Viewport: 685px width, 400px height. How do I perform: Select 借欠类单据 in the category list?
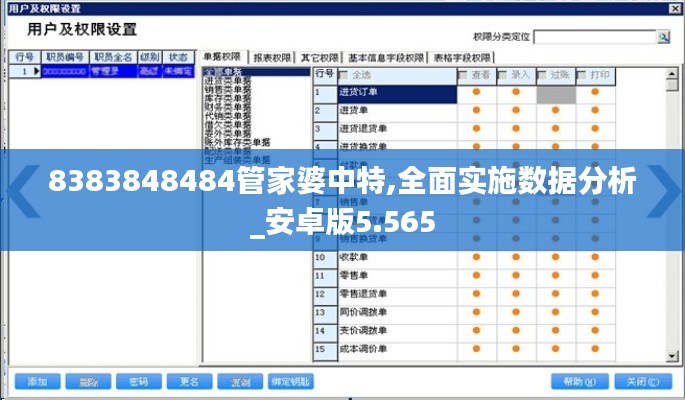[x=228, y=124]
